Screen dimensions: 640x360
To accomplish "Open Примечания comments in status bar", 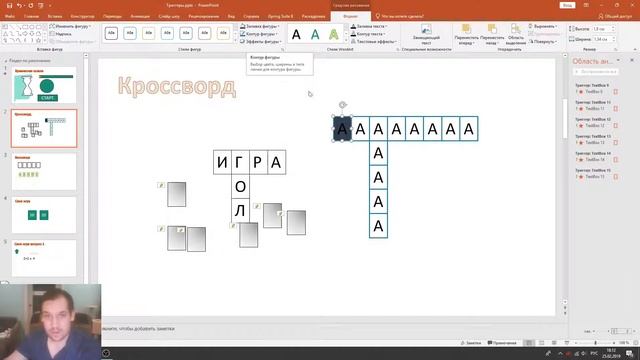I will coord(502,343).
